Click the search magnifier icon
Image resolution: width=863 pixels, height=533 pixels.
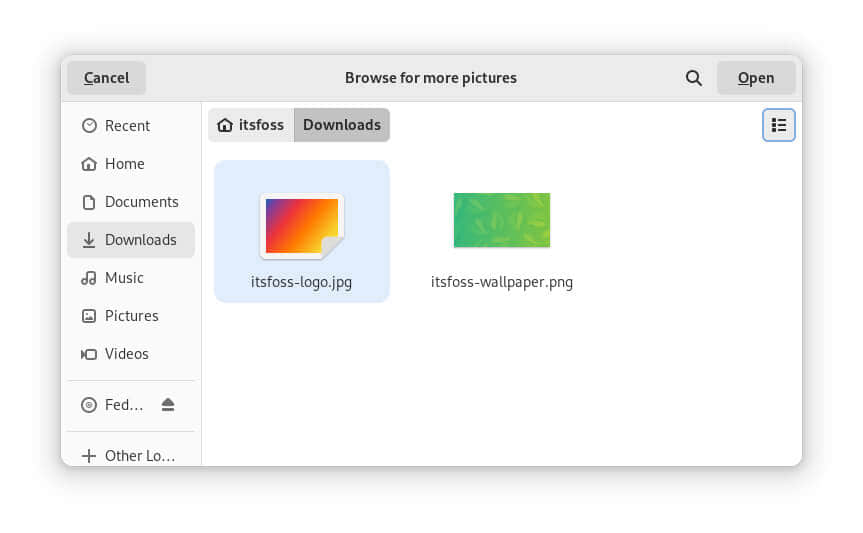coord(693,78)
